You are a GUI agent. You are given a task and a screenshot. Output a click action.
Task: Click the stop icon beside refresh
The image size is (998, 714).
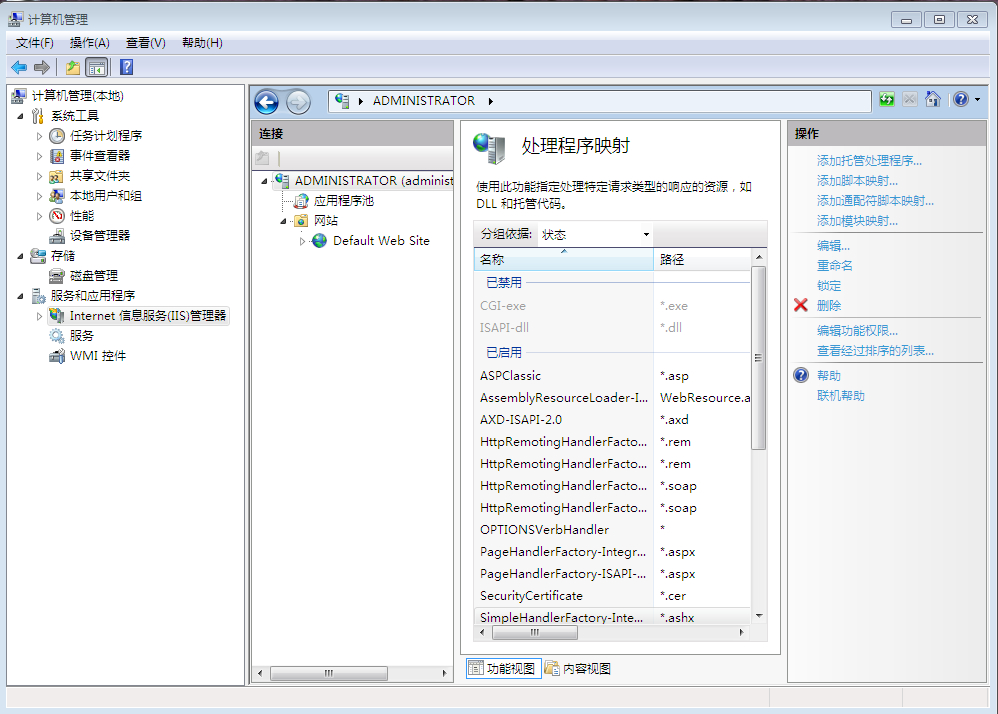pos(910,99)
